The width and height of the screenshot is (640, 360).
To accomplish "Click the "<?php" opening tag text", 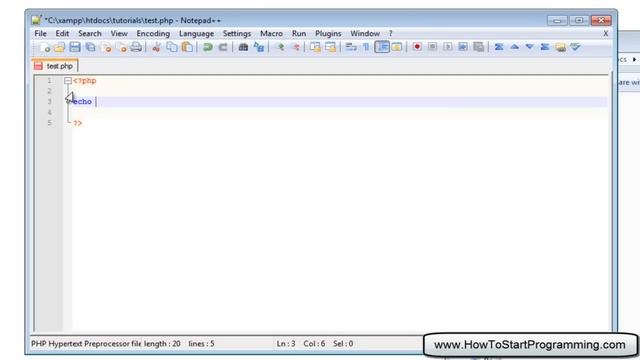I will (84, 81).
